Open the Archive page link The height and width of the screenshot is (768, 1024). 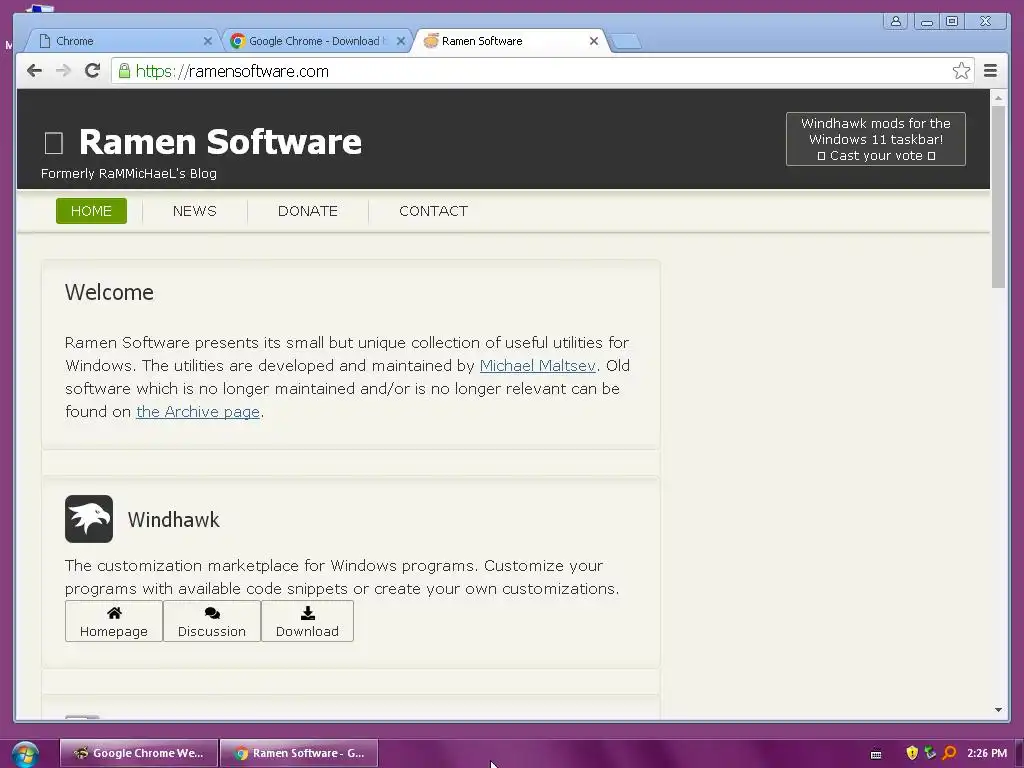198,412
